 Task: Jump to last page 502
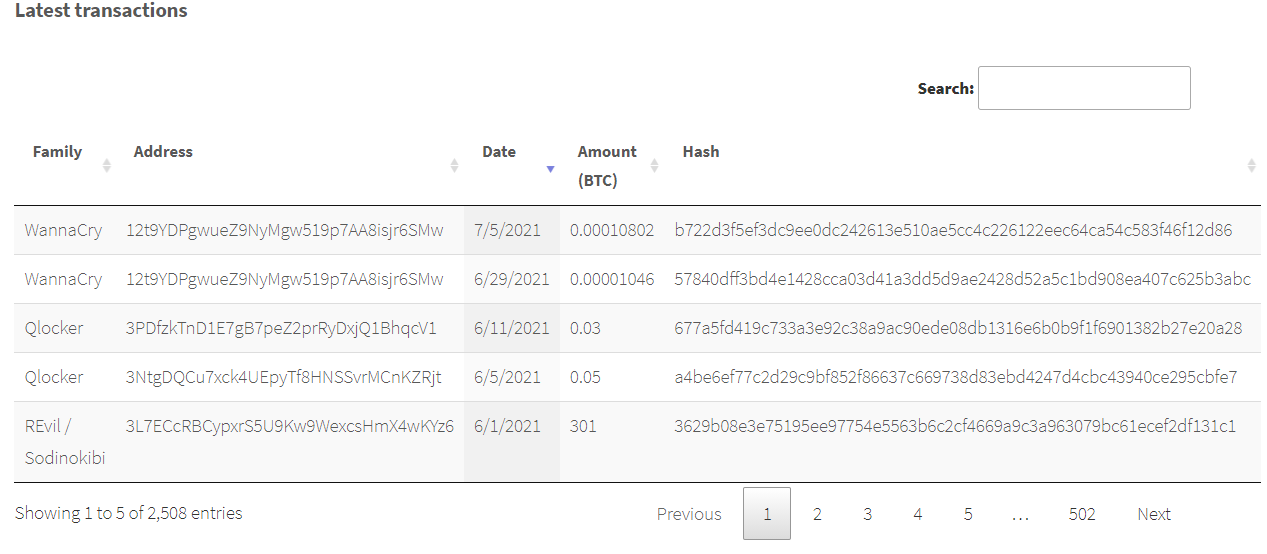[x=1082, y=514]
